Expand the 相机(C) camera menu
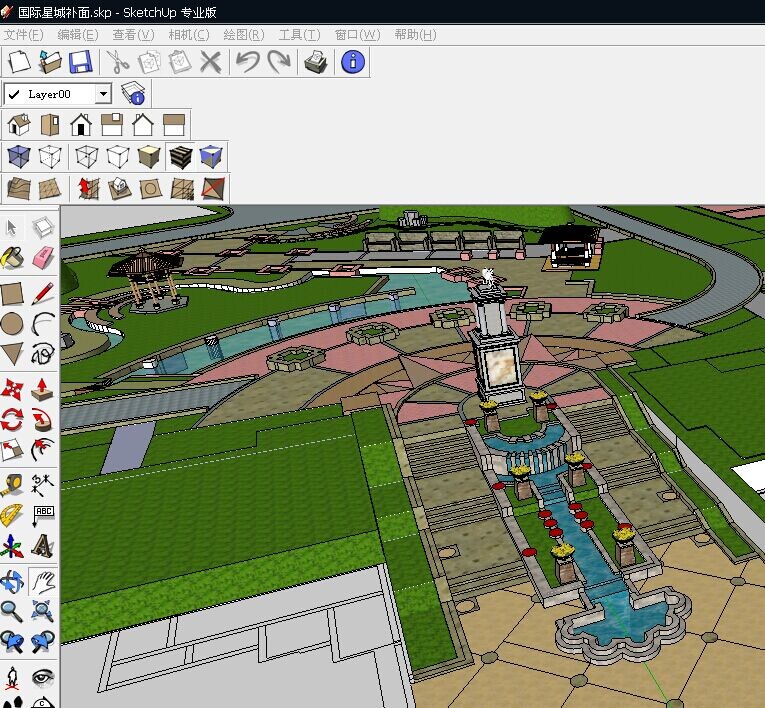This screenshot has width=765, height=708. (x=188, y=34)
